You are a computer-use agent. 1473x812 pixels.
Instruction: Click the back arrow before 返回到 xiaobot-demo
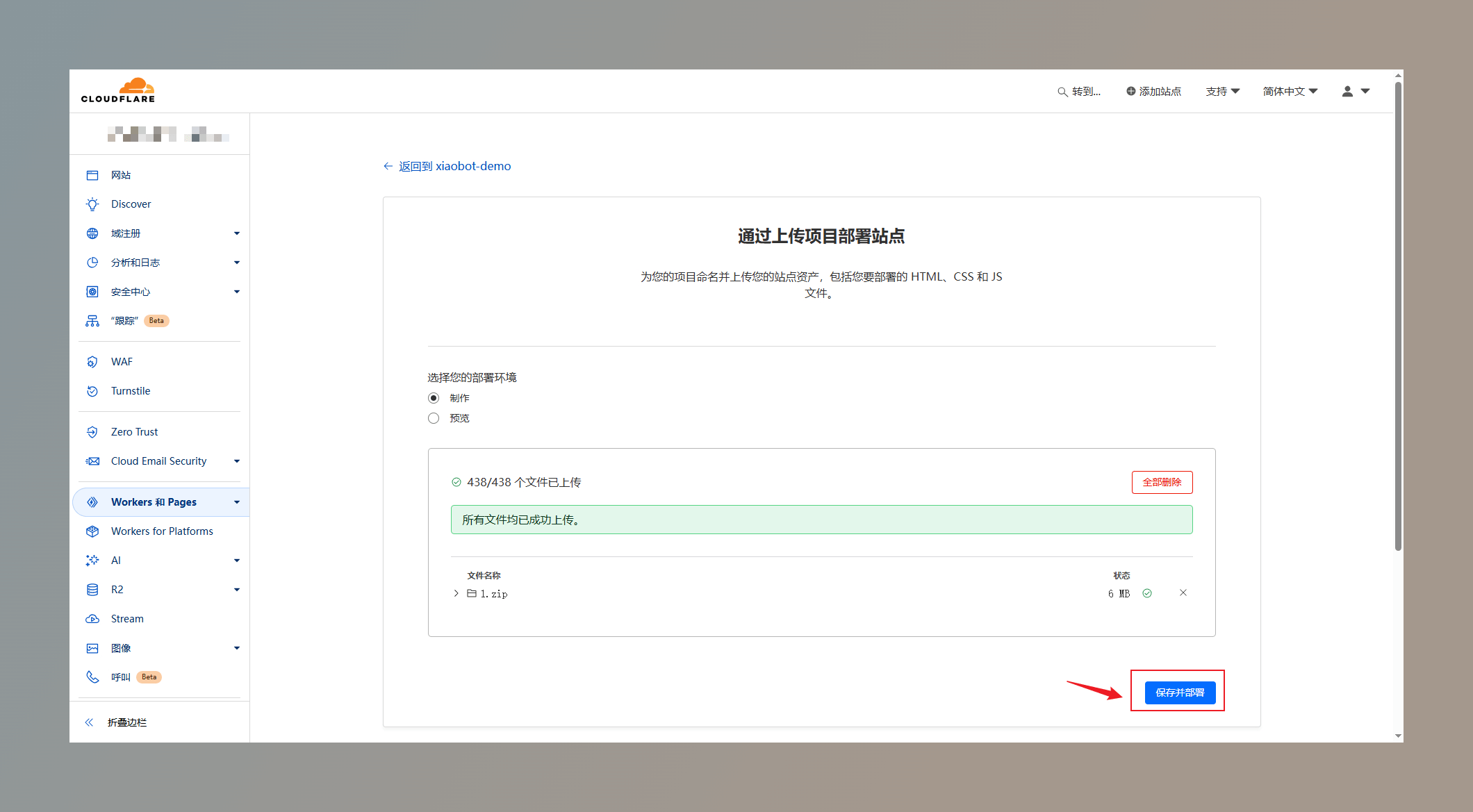[x=388, y=166]
